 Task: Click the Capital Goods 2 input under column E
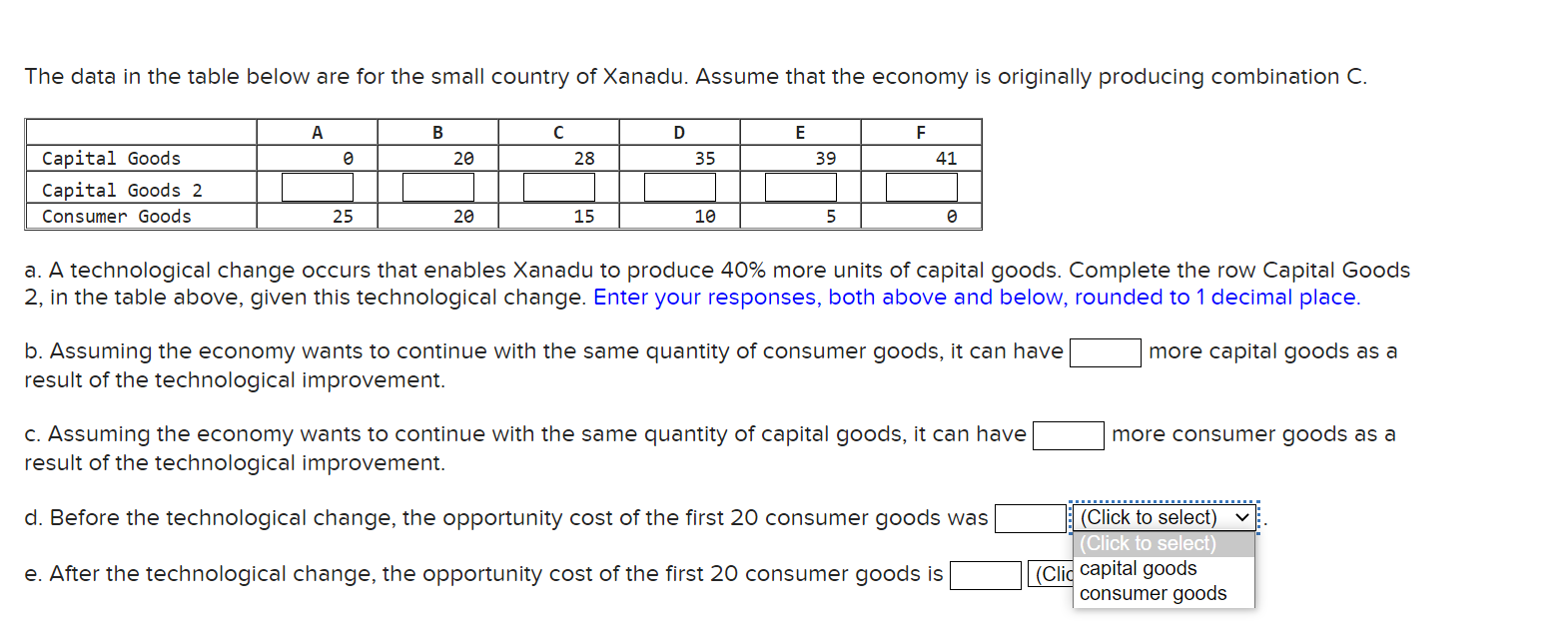pos(799,187)
